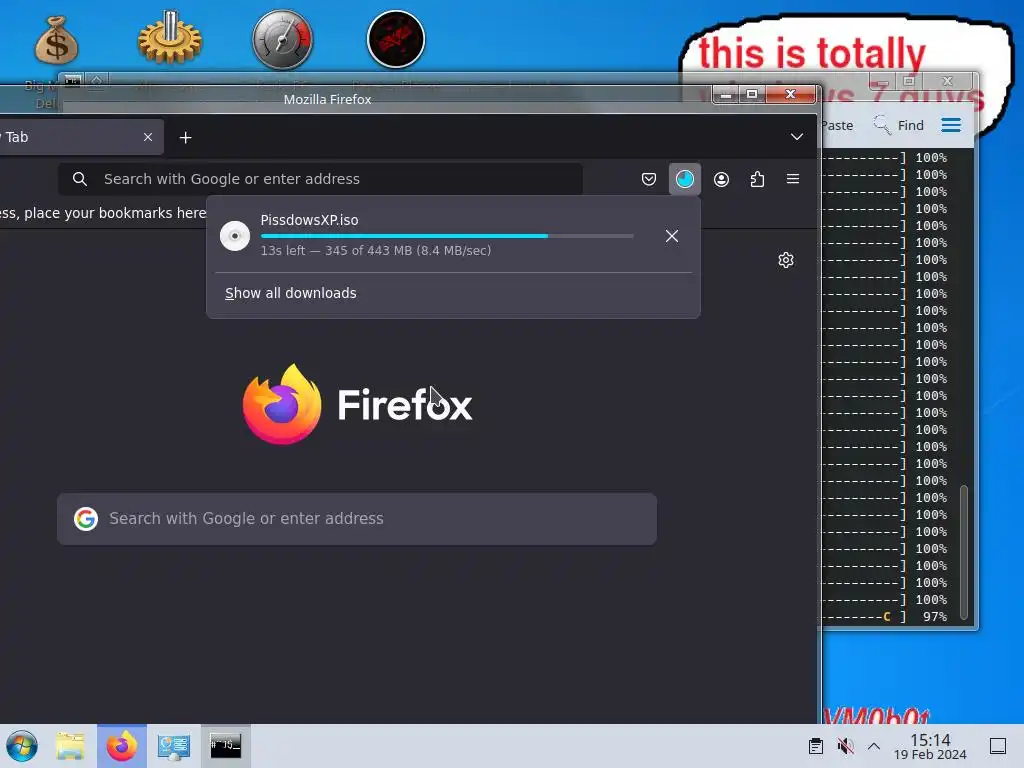Image resolution: width=1024 pixels, height=768 pixels.
Task: Open the Firefox downloads panel button
Action: click(x=684, y=179)
